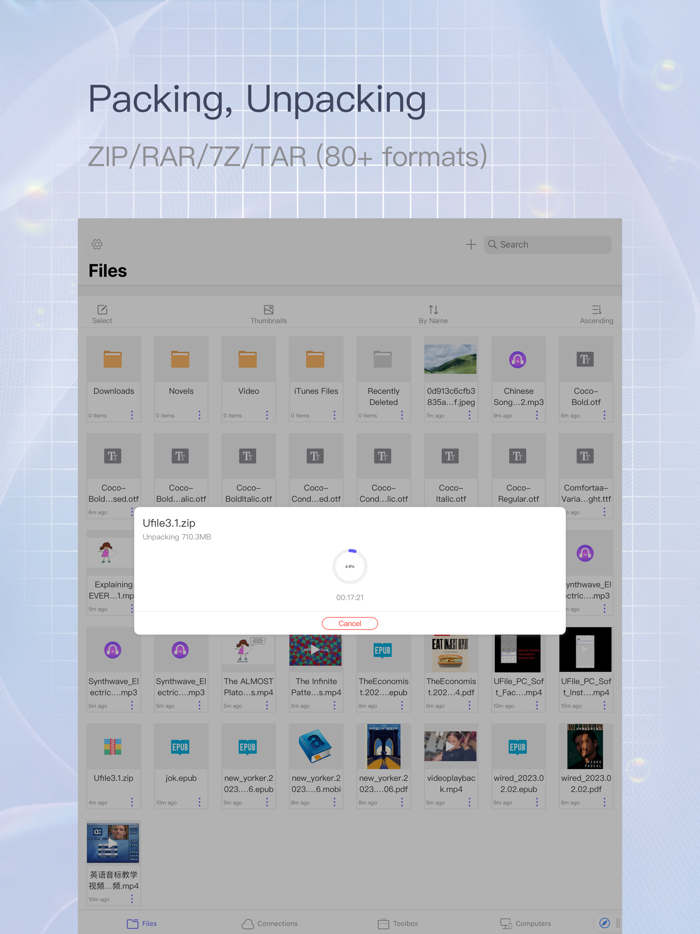Open Coco-Bold.otf font file
Screen dimensions: 700x934
click(x=586, y=379)
